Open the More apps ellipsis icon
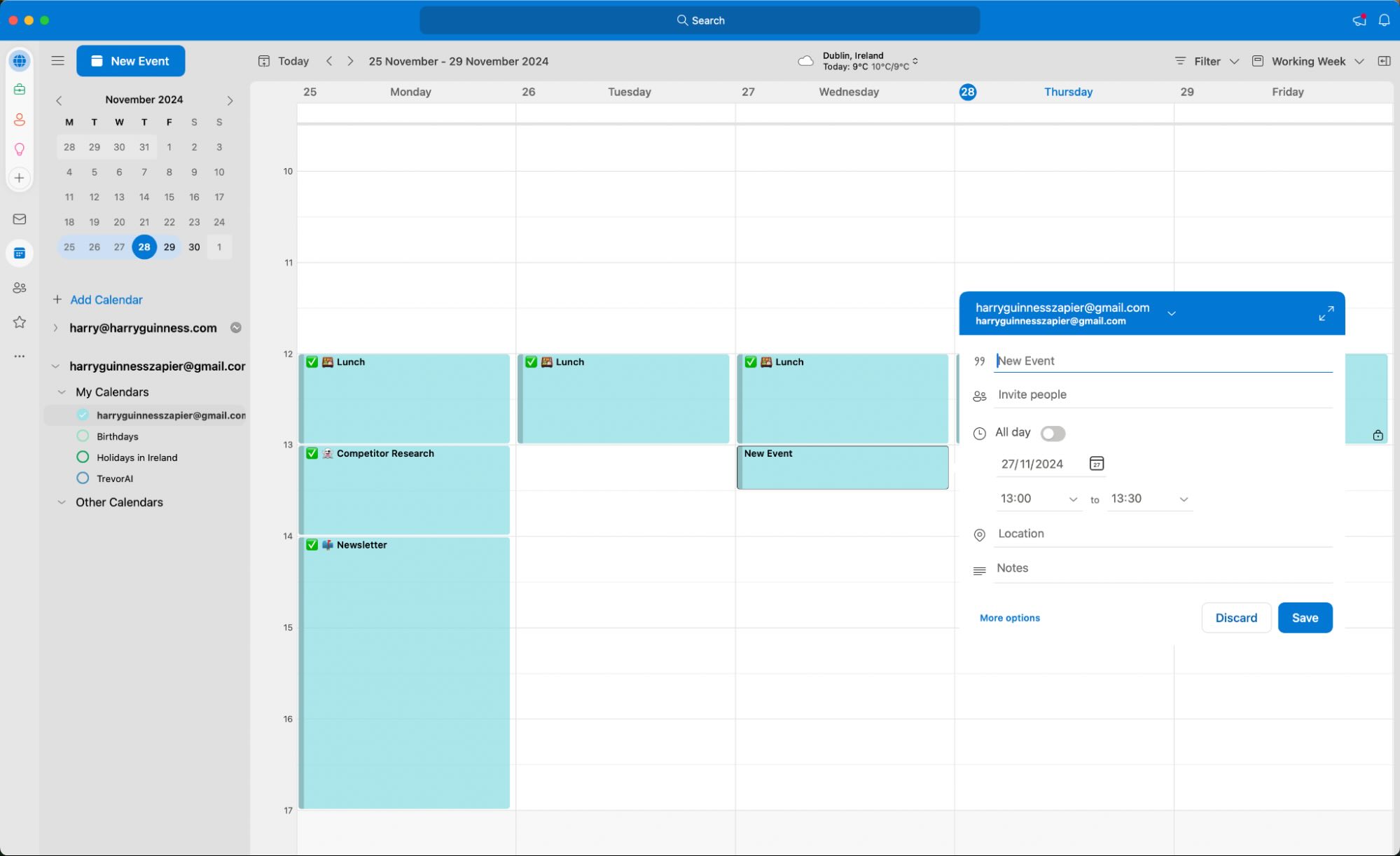Image resolution: width=1400 pixels, height=856 pixels. point(19,356)
